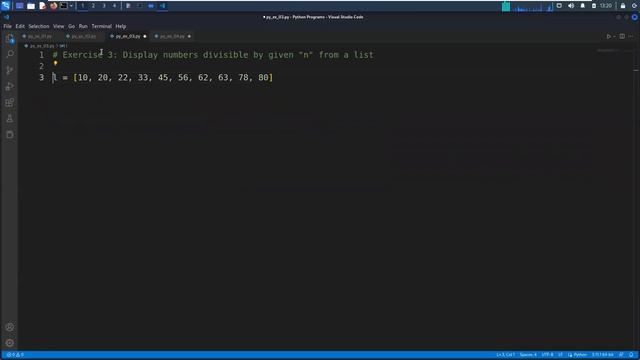
Task: Open the Extensions view
Action: click(x=10, y=102)
